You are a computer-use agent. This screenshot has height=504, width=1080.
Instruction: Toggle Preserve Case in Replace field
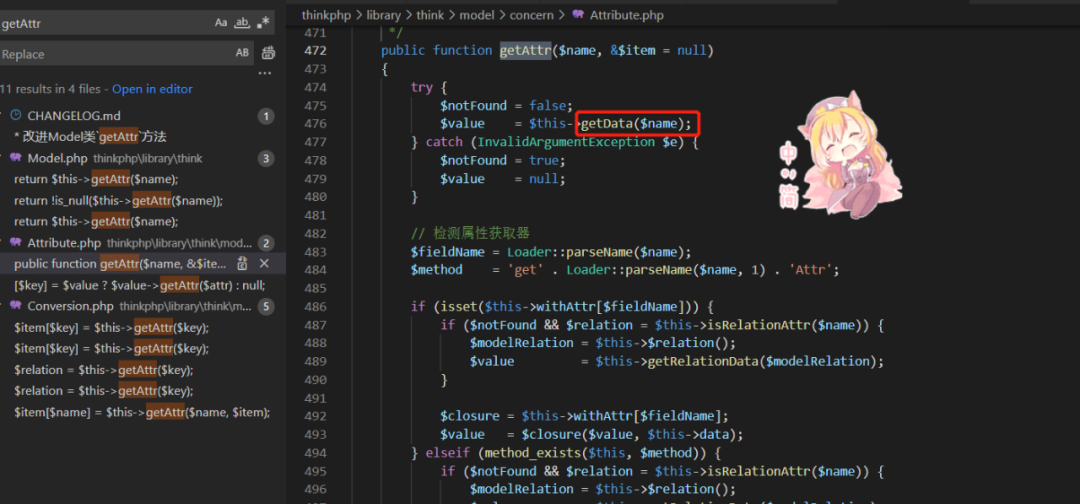[x=242, y=53]
